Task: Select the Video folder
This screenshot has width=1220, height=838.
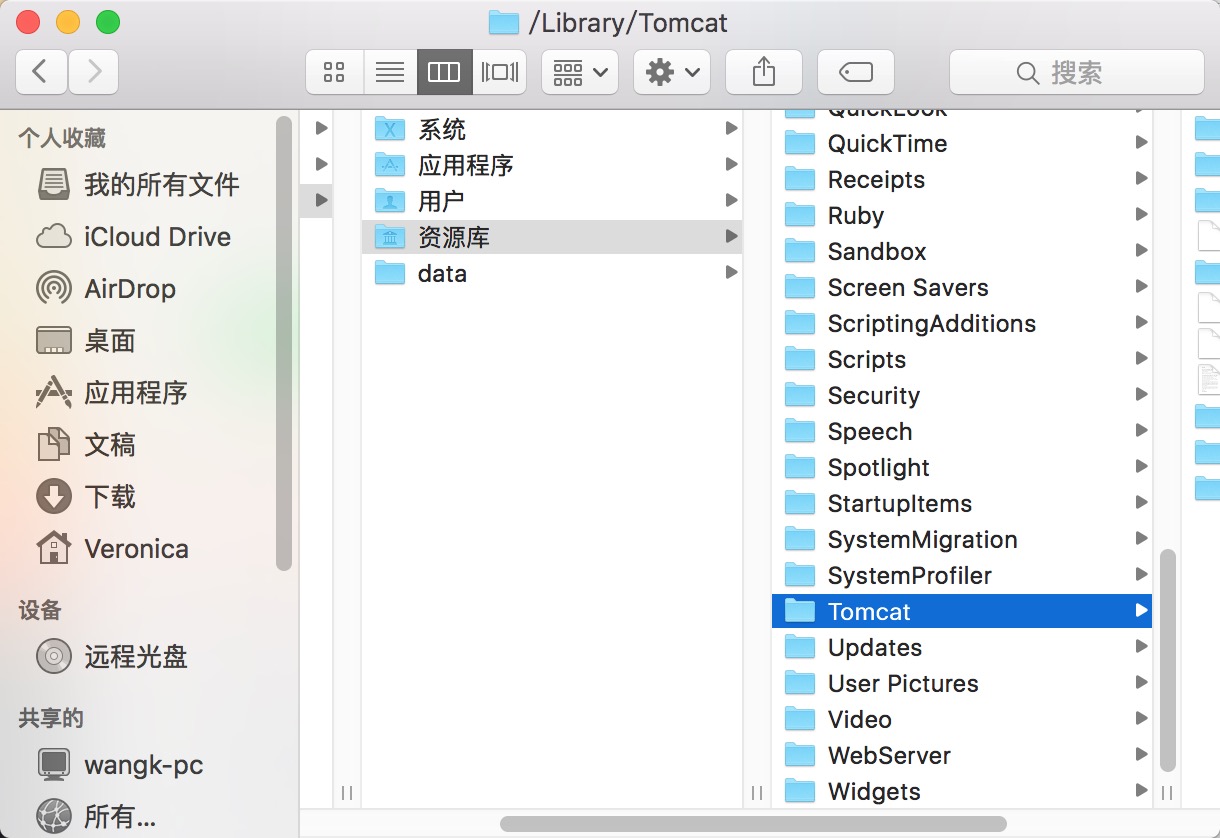Action: tap(962, 719)
